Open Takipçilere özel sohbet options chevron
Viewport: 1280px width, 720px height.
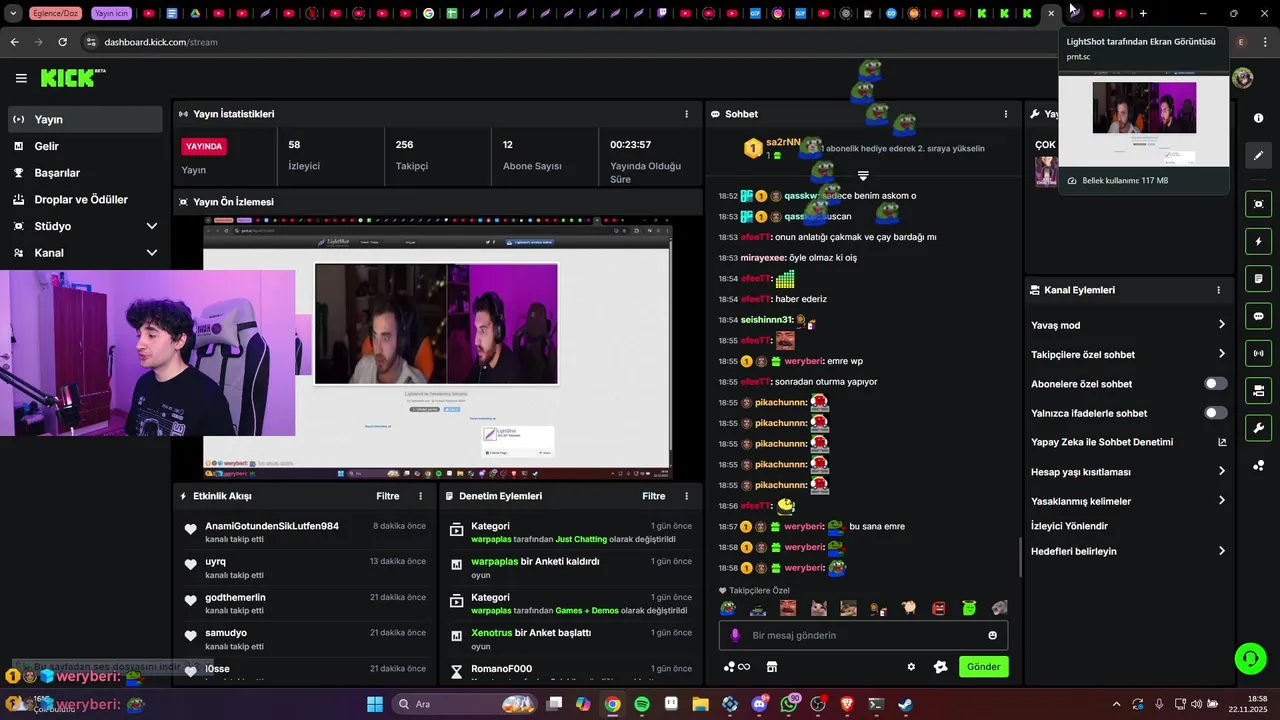(1221, 354)
